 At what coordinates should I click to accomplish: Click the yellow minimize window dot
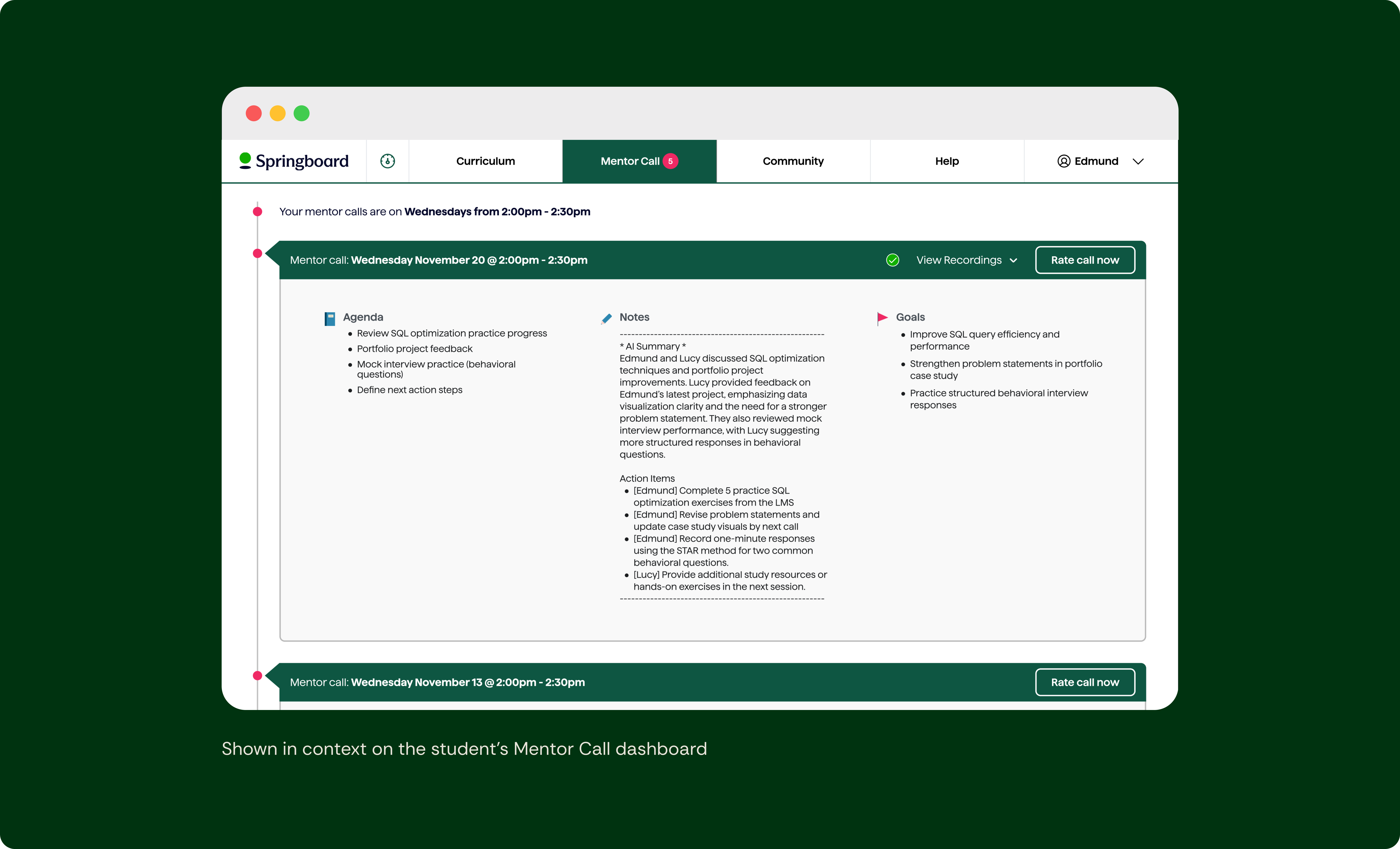[277, 113]
